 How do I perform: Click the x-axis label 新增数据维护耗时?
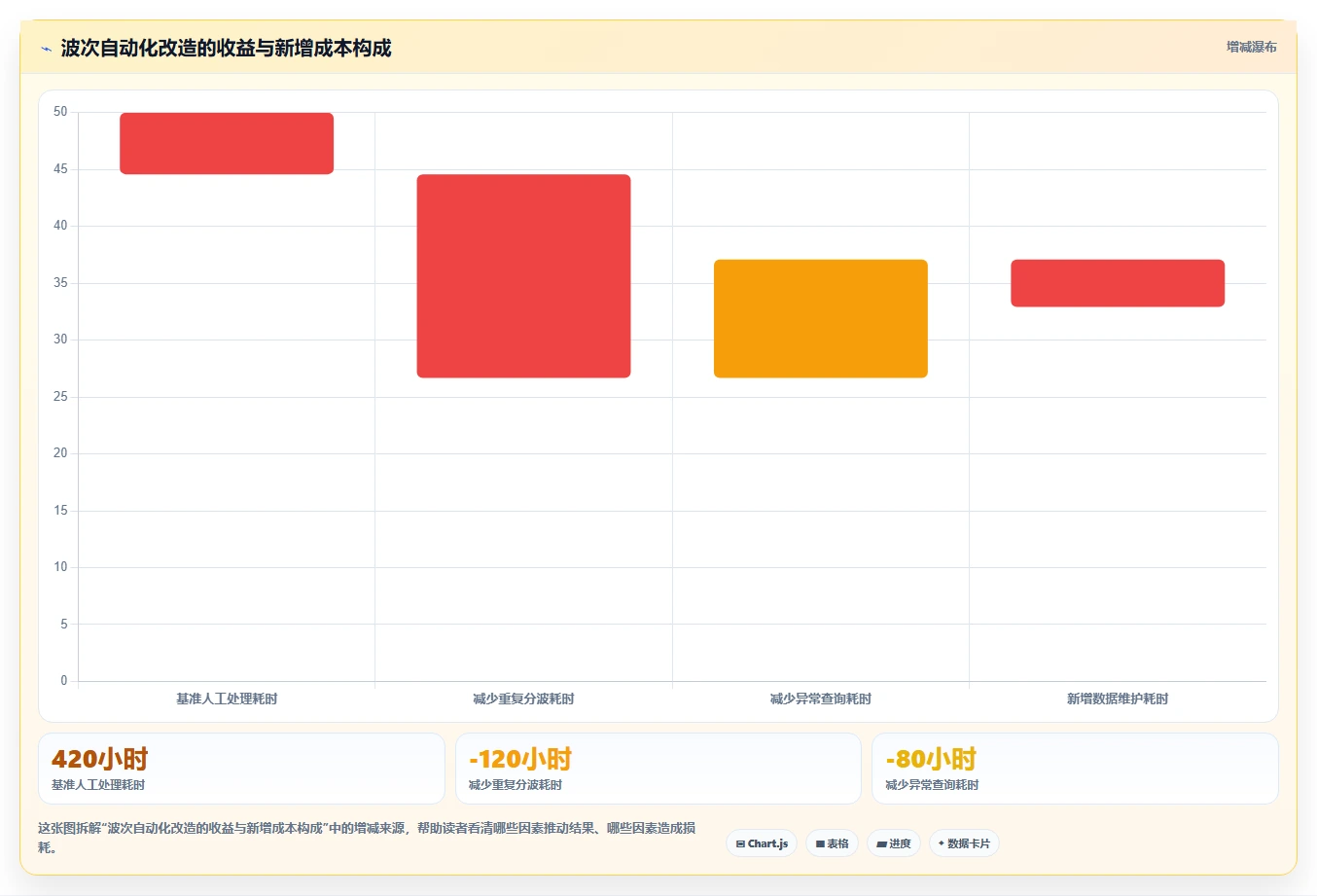click(1118, 699)
